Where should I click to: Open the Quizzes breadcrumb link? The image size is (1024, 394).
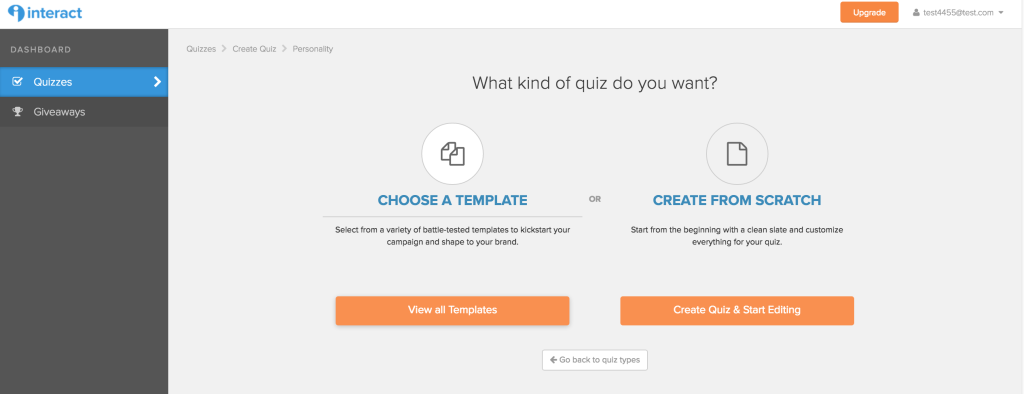pyautogui.click(x=201, y=49)
